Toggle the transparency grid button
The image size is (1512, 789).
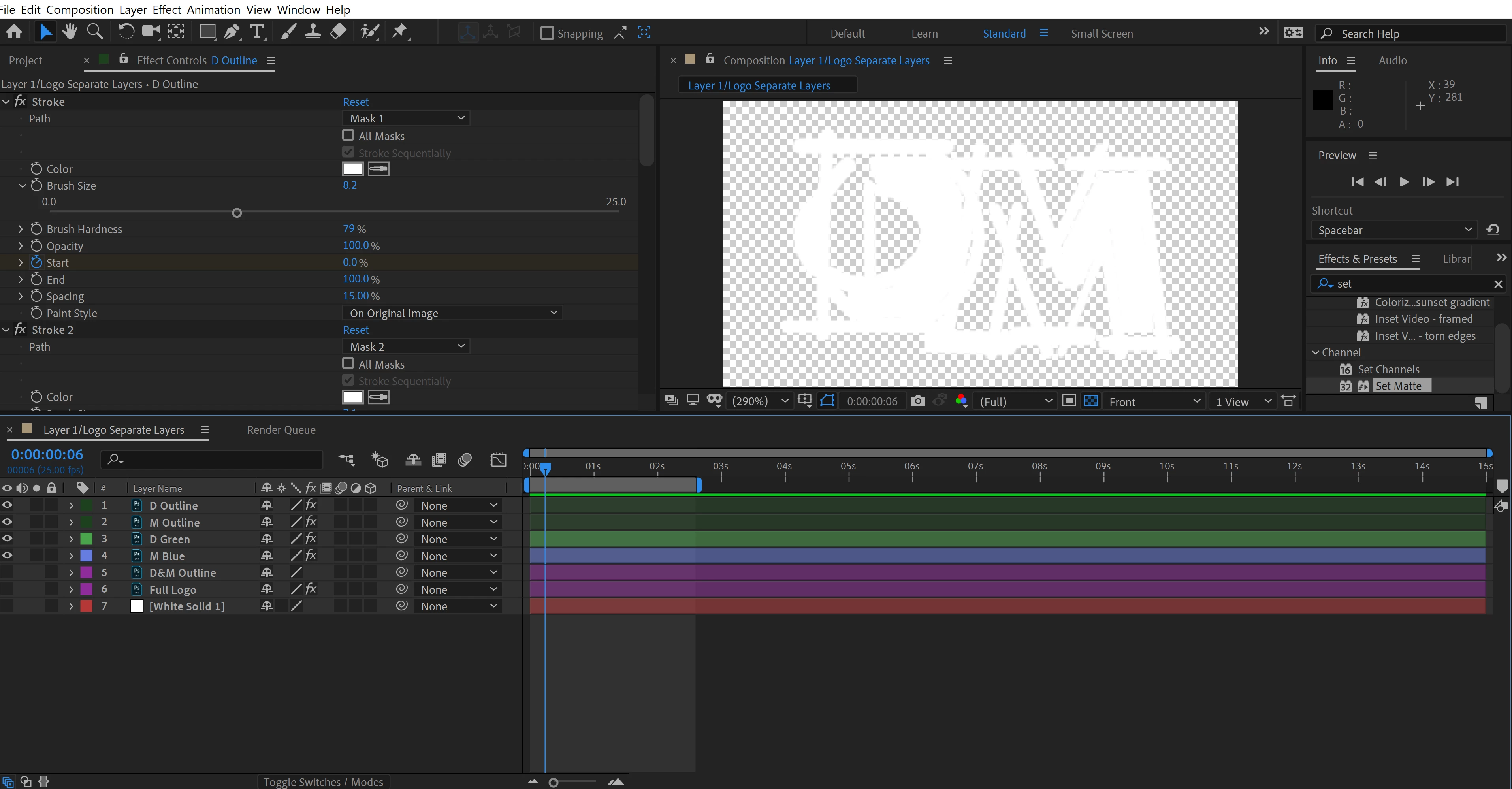tap(1090, 401)
